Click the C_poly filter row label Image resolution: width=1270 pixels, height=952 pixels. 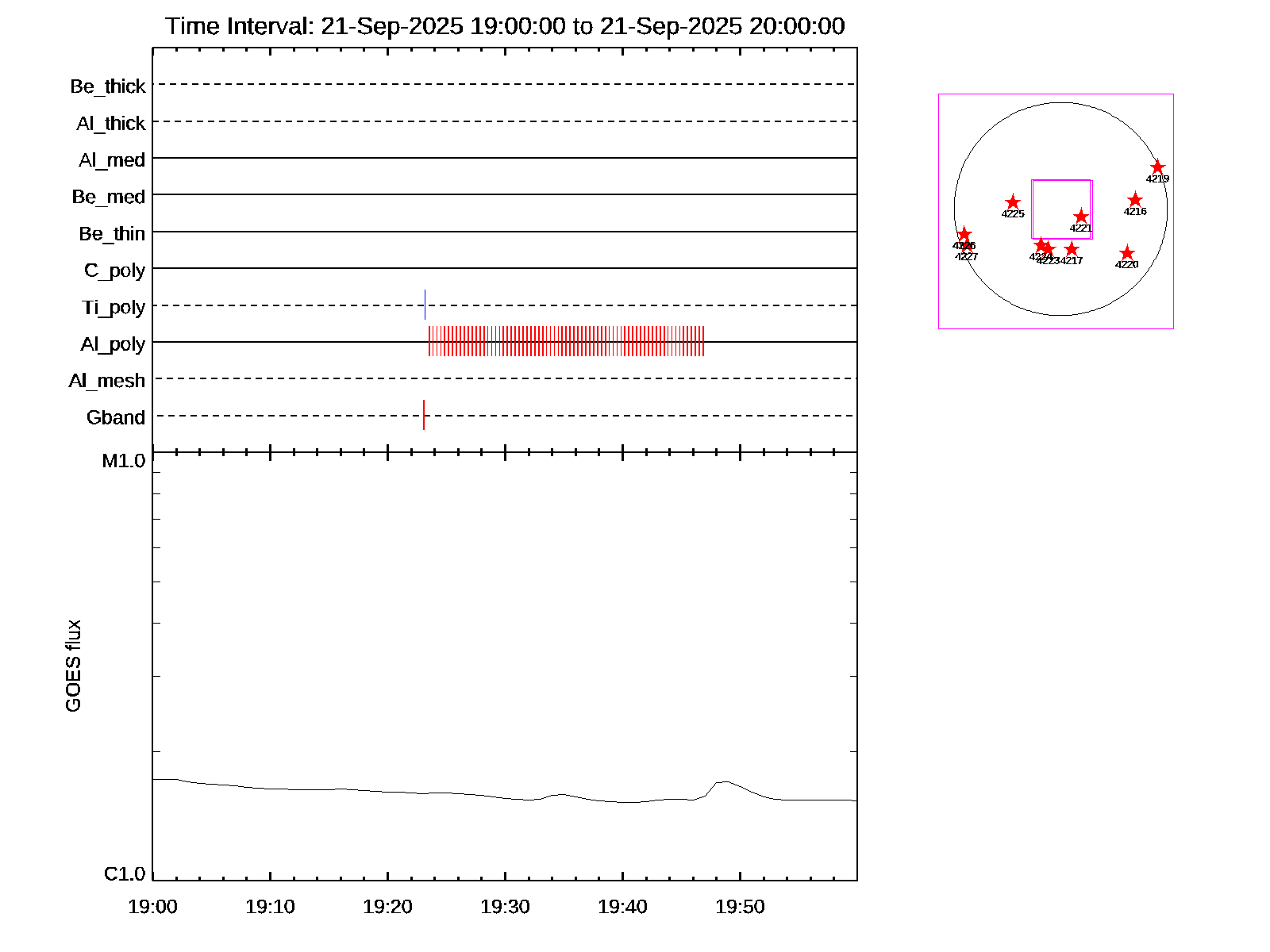point(115,271)
